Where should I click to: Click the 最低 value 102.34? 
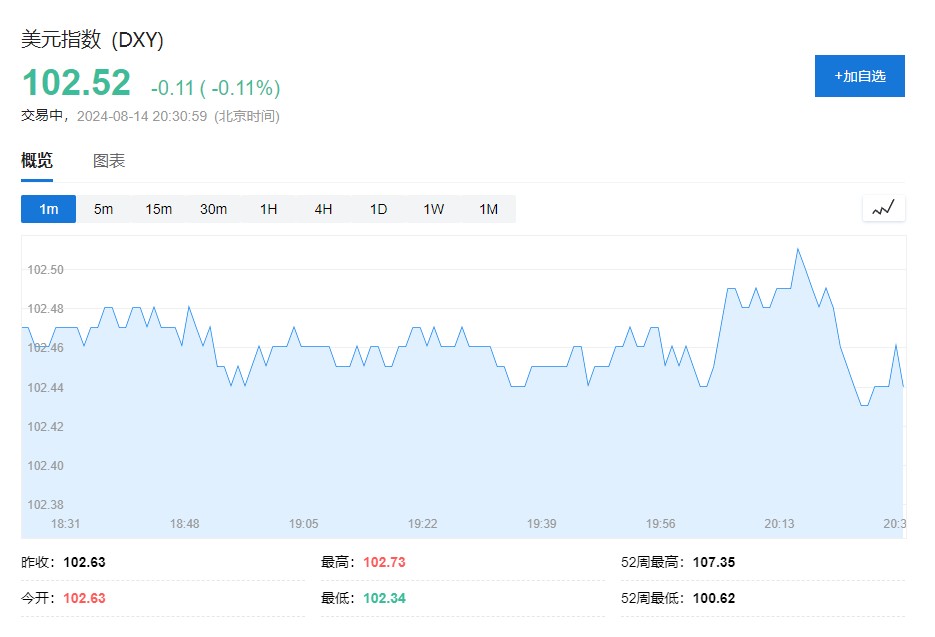point(384,598)
